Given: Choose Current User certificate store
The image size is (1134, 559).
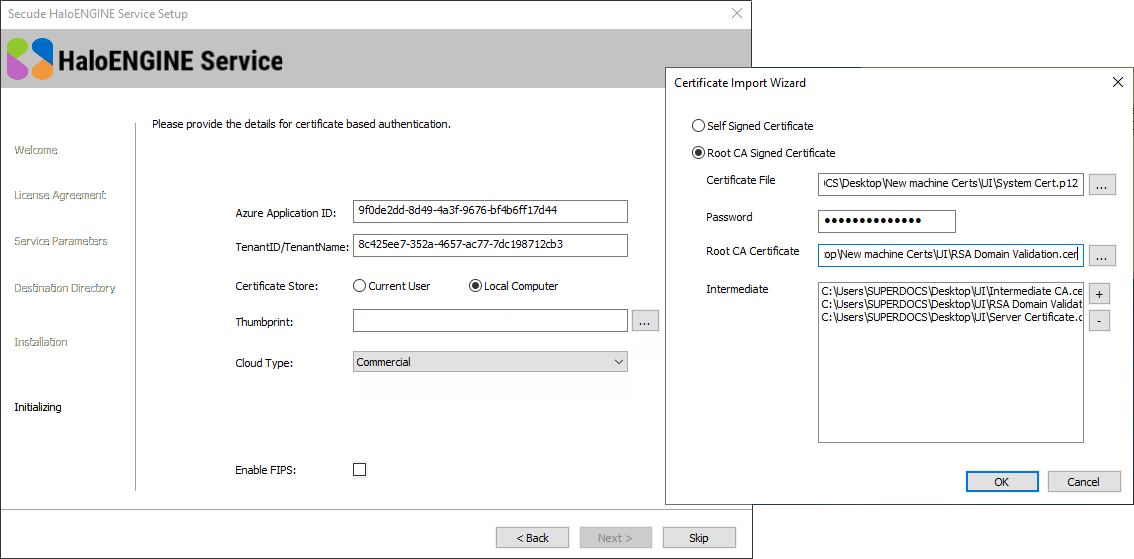Looking at the screenshot, I should click(360, 286).
